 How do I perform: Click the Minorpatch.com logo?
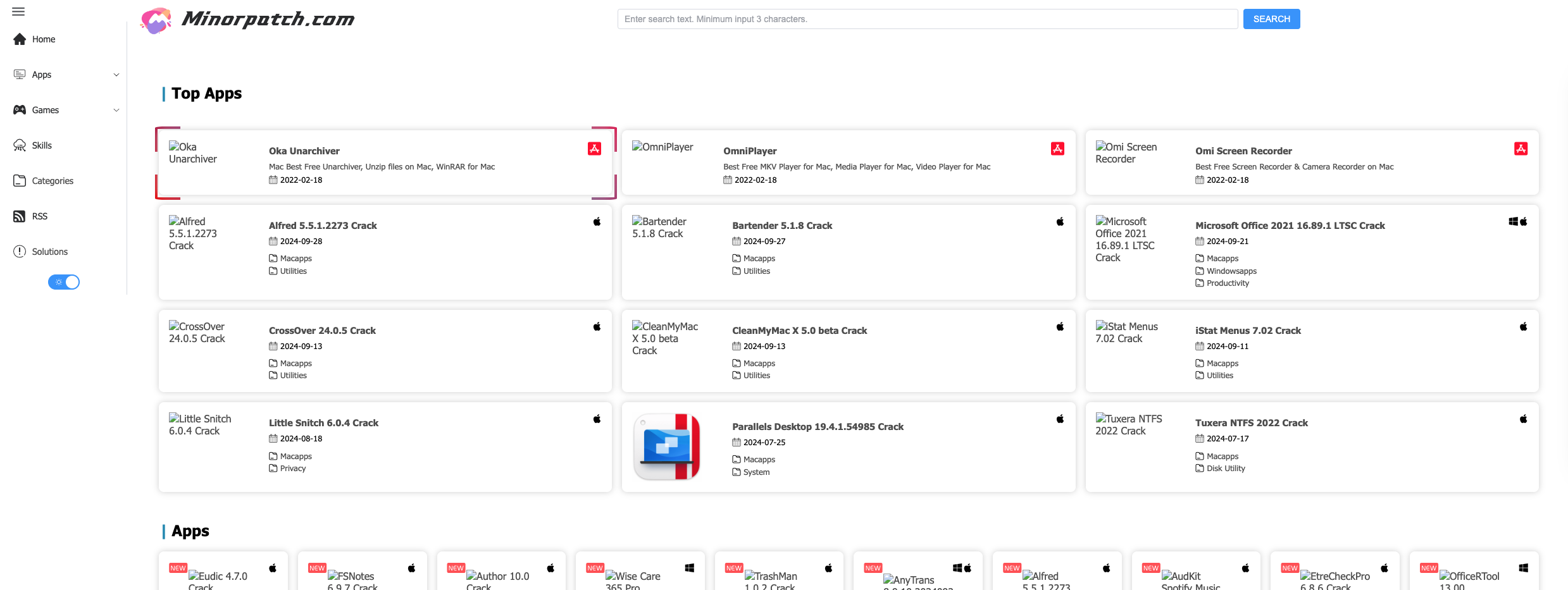click(x=247, y=20)
